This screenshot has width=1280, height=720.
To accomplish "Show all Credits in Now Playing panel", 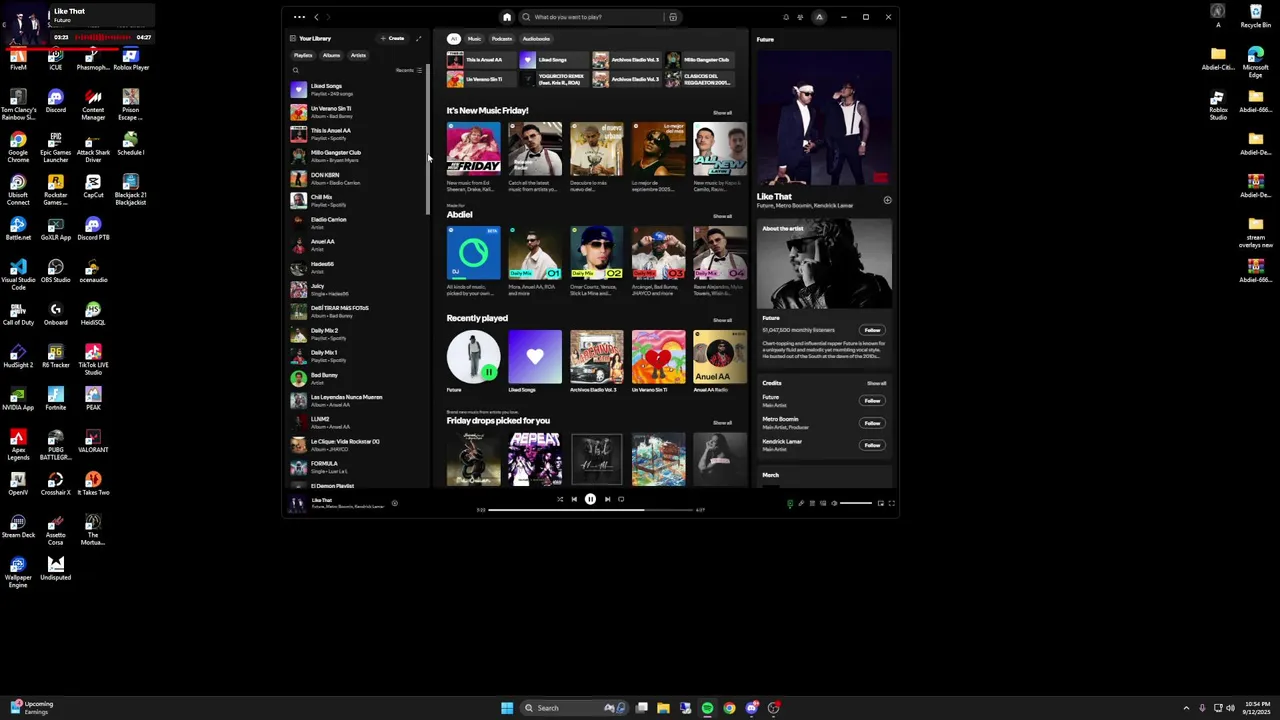I will (876, 383).
